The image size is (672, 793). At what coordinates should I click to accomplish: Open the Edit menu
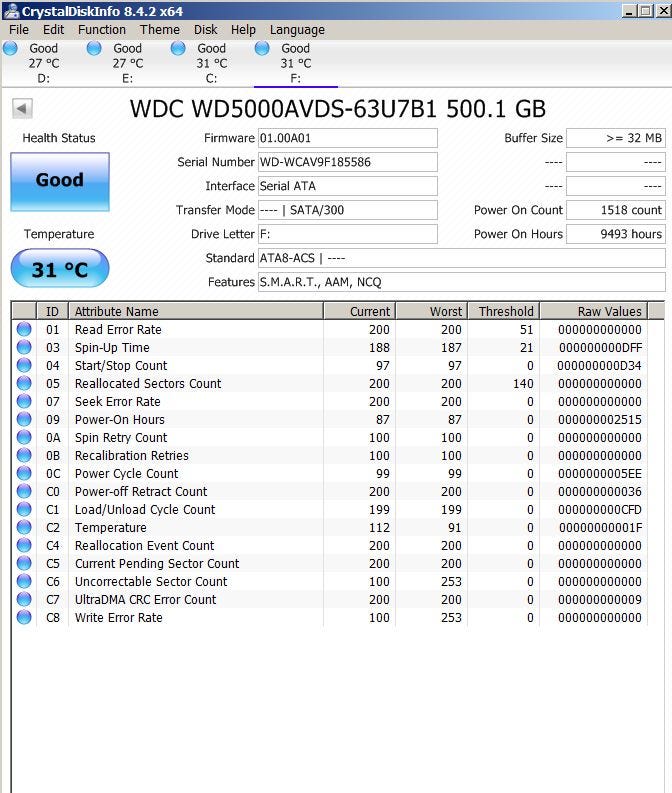click(53, 30)
